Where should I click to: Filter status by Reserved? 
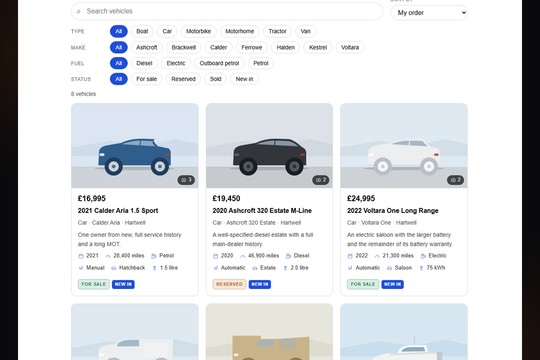click(183, 79)
